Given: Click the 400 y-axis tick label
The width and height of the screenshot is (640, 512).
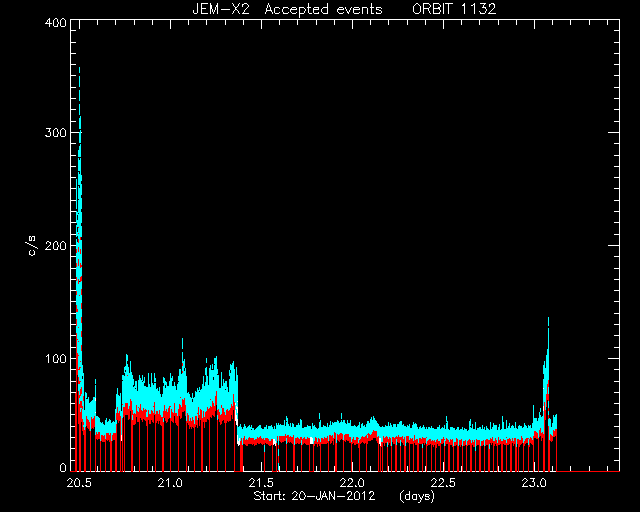Looking at the screenshot, I should (55, 22).
